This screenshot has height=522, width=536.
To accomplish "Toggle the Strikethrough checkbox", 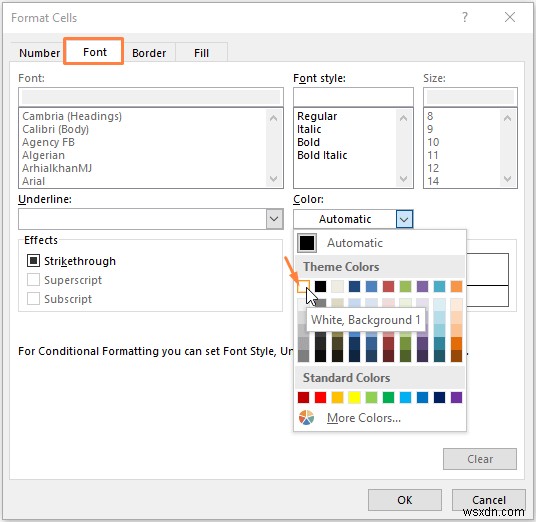I will [x=33, y=261].
